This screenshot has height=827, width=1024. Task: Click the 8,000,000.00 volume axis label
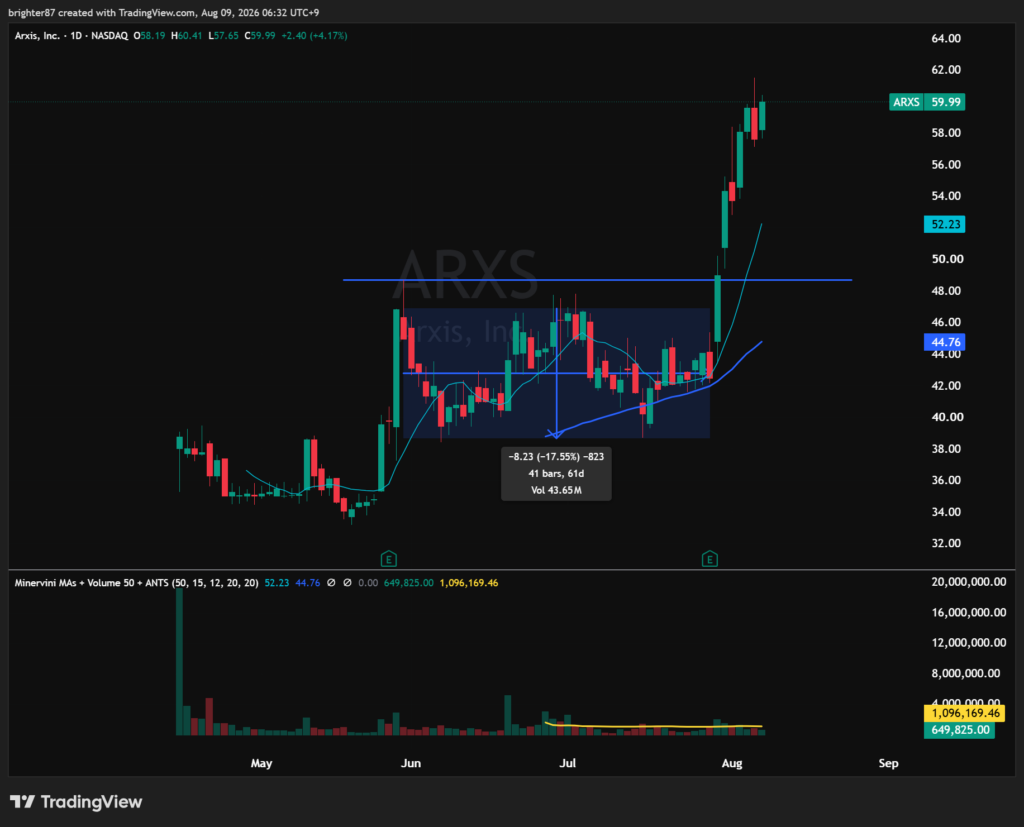(x=965, y=673)
